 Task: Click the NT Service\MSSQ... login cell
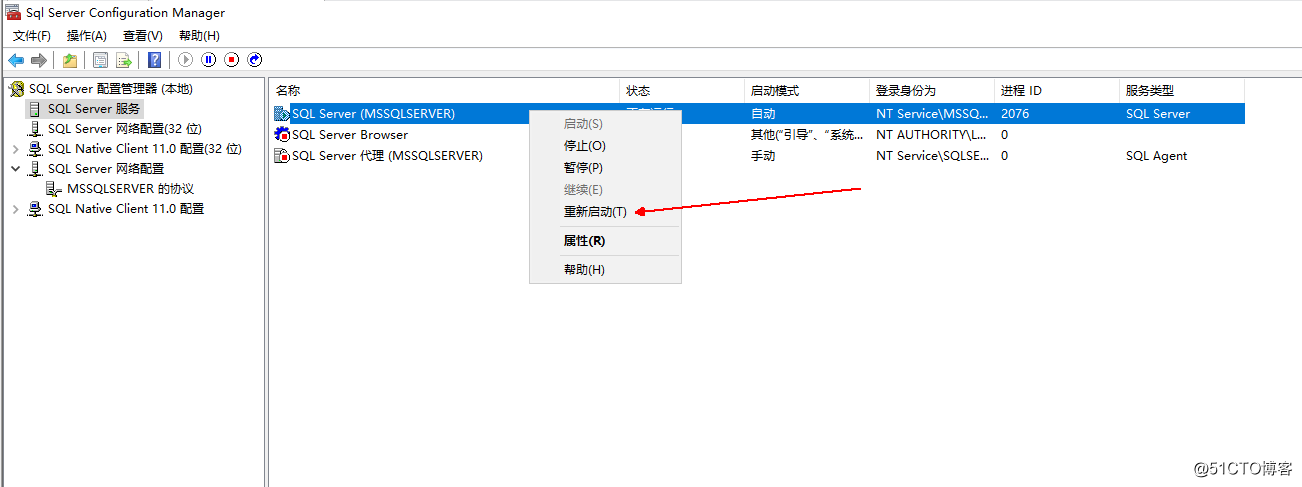932,114
